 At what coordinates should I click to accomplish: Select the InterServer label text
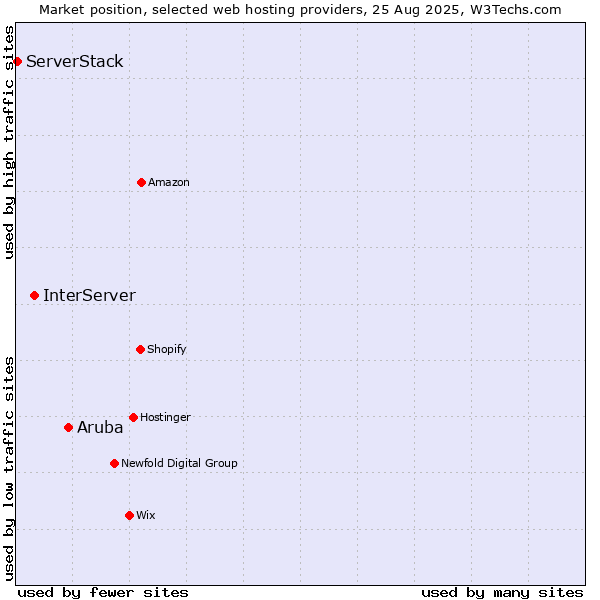90,295
